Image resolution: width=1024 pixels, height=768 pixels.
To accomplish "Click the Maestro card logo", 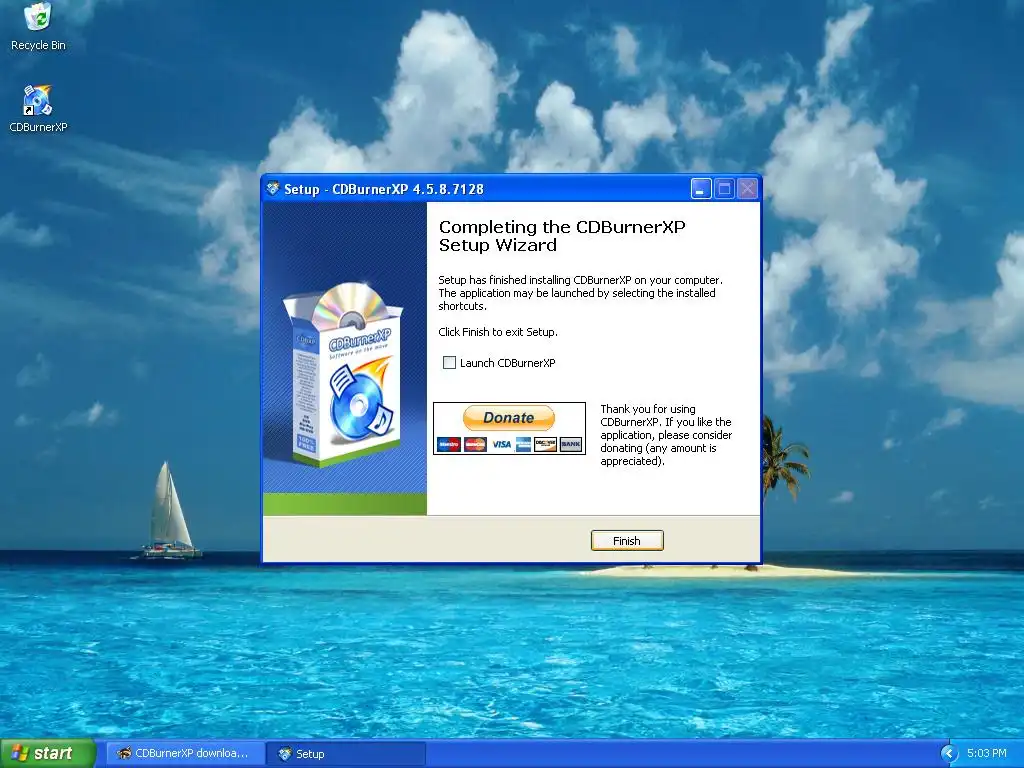I will [449, 445].
